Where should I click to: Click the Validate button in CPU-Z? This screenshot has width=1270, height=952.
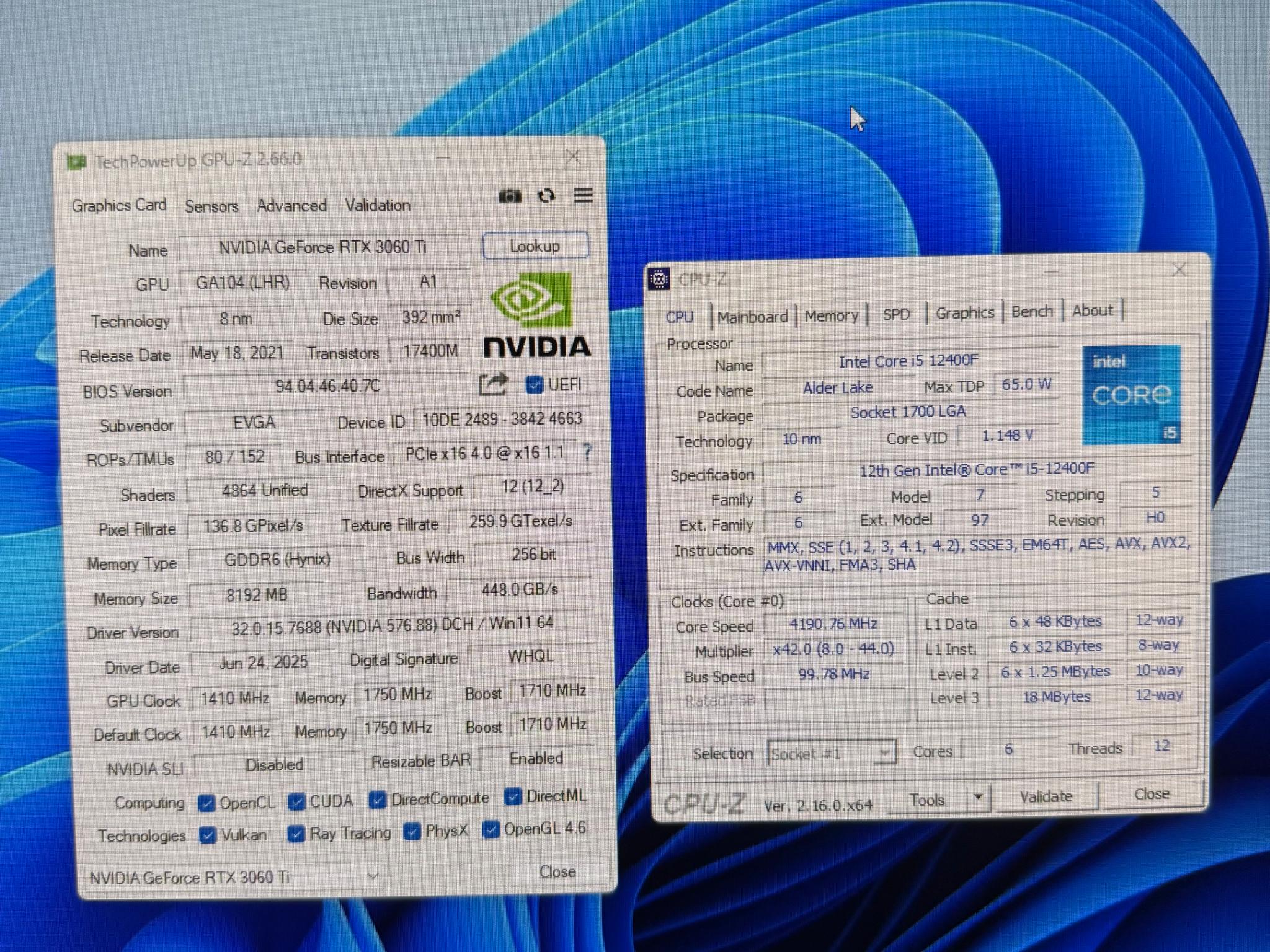1046,796
